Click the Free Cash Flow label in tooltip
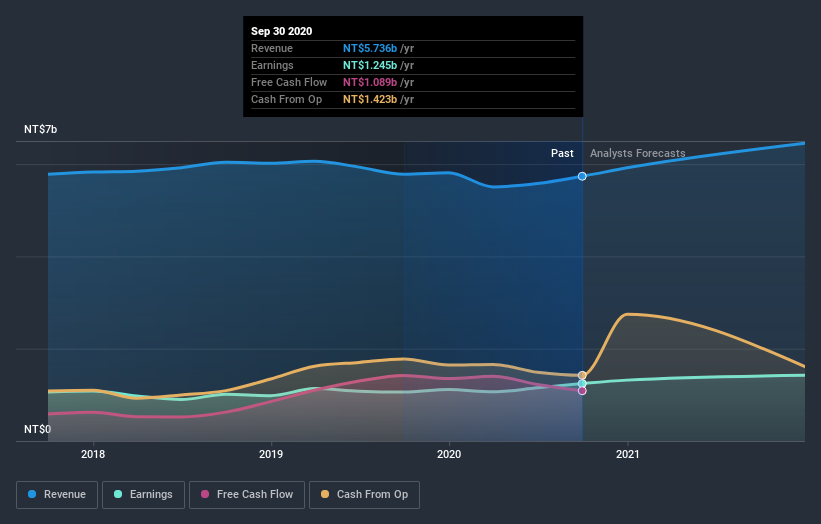 tap(289, 82)
